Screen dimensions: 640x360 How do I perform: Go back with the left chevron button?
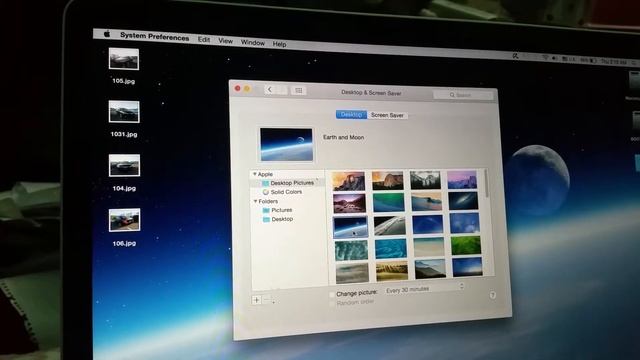pyautogui.click(x=270, y=90)
